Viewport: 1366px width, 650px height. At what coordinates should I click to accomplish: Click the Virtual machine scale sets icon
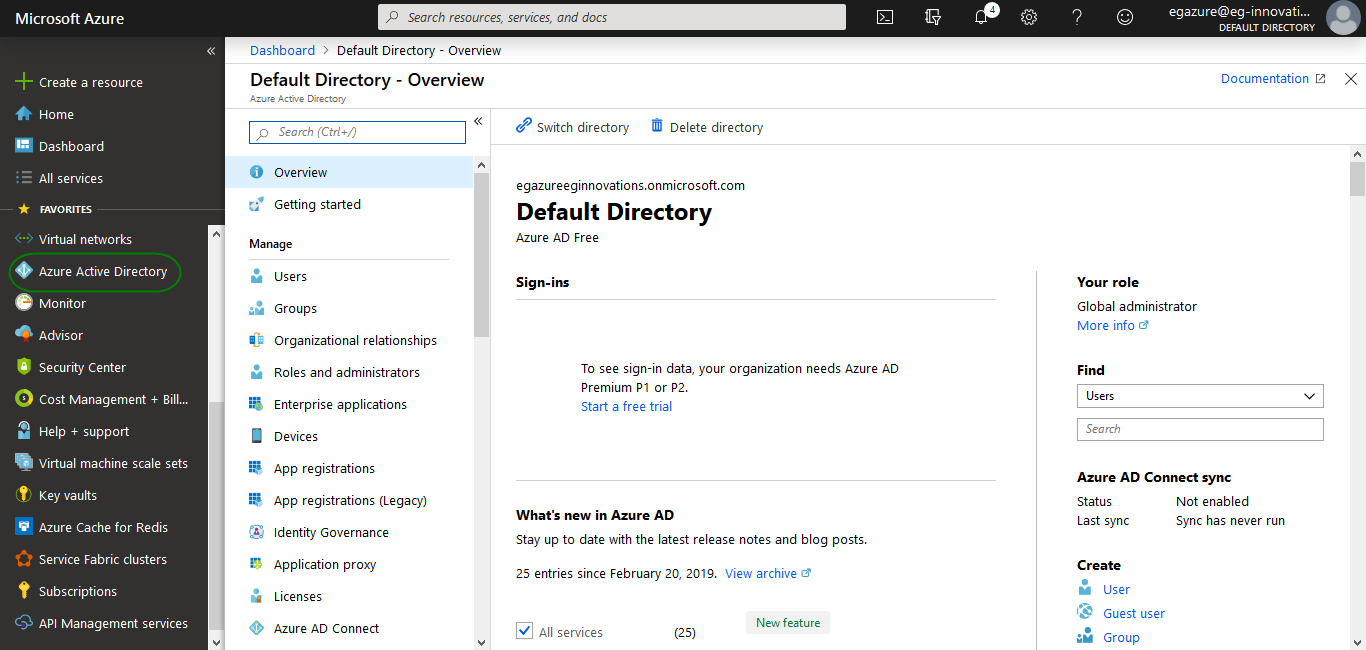click(x=24, y=463)
